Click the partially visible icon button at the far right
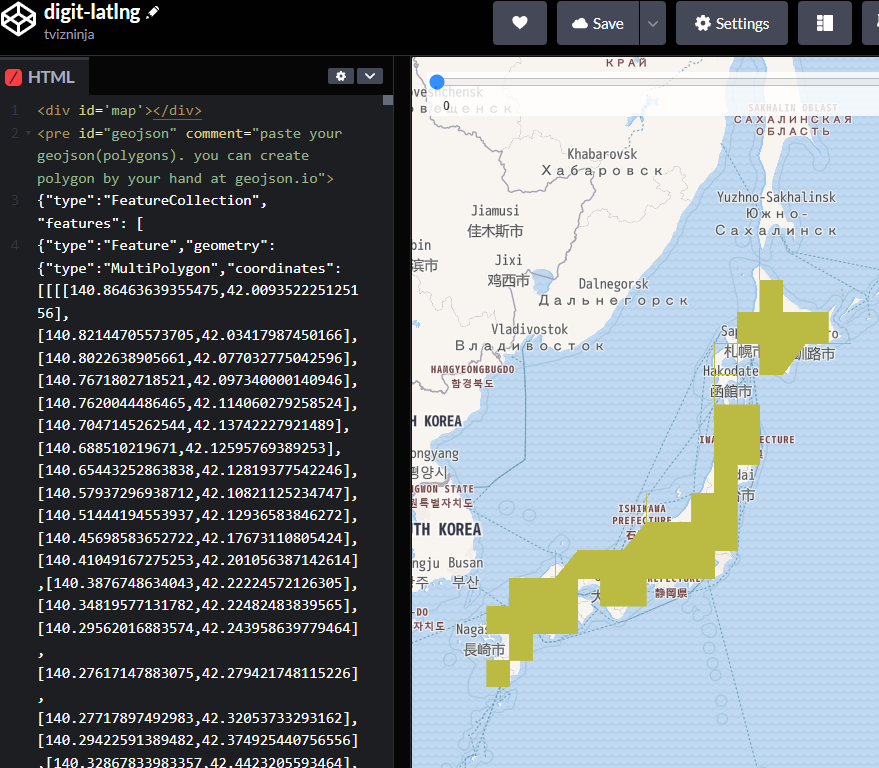879x768 pixels. tap(872, 23)
